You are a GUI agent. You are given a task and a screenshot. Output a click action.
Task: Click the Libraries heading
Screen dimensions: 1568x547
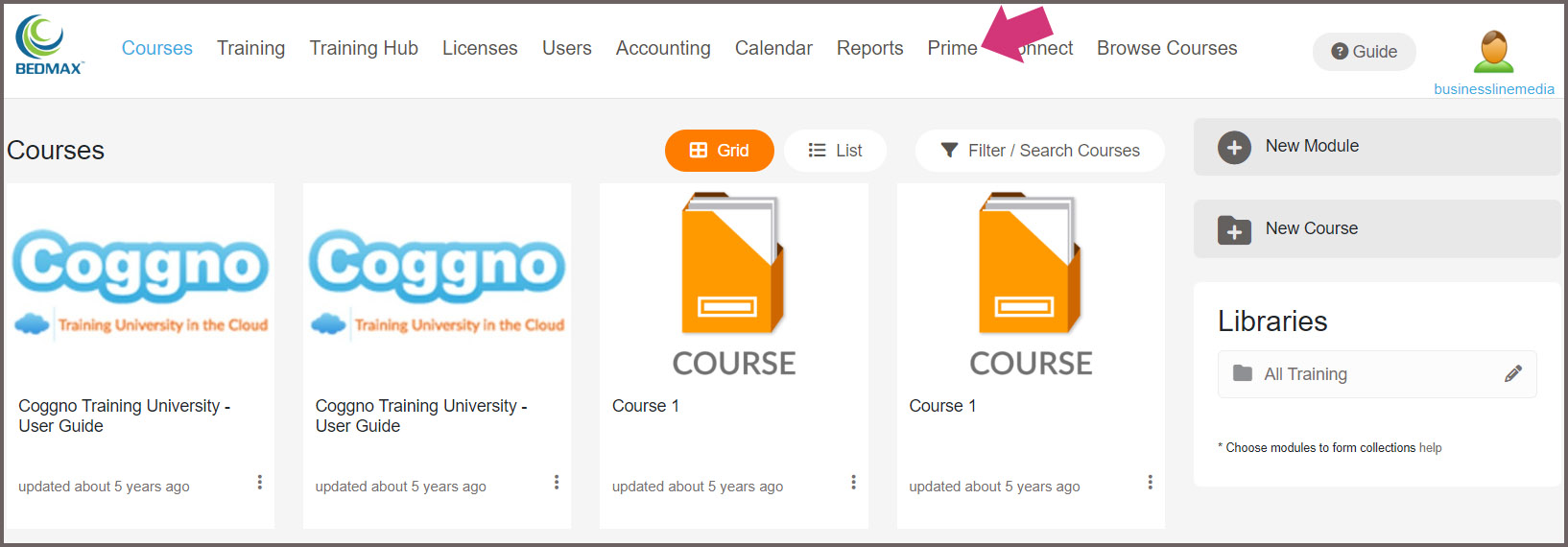pyautogui.click(x=1272, y=321)
